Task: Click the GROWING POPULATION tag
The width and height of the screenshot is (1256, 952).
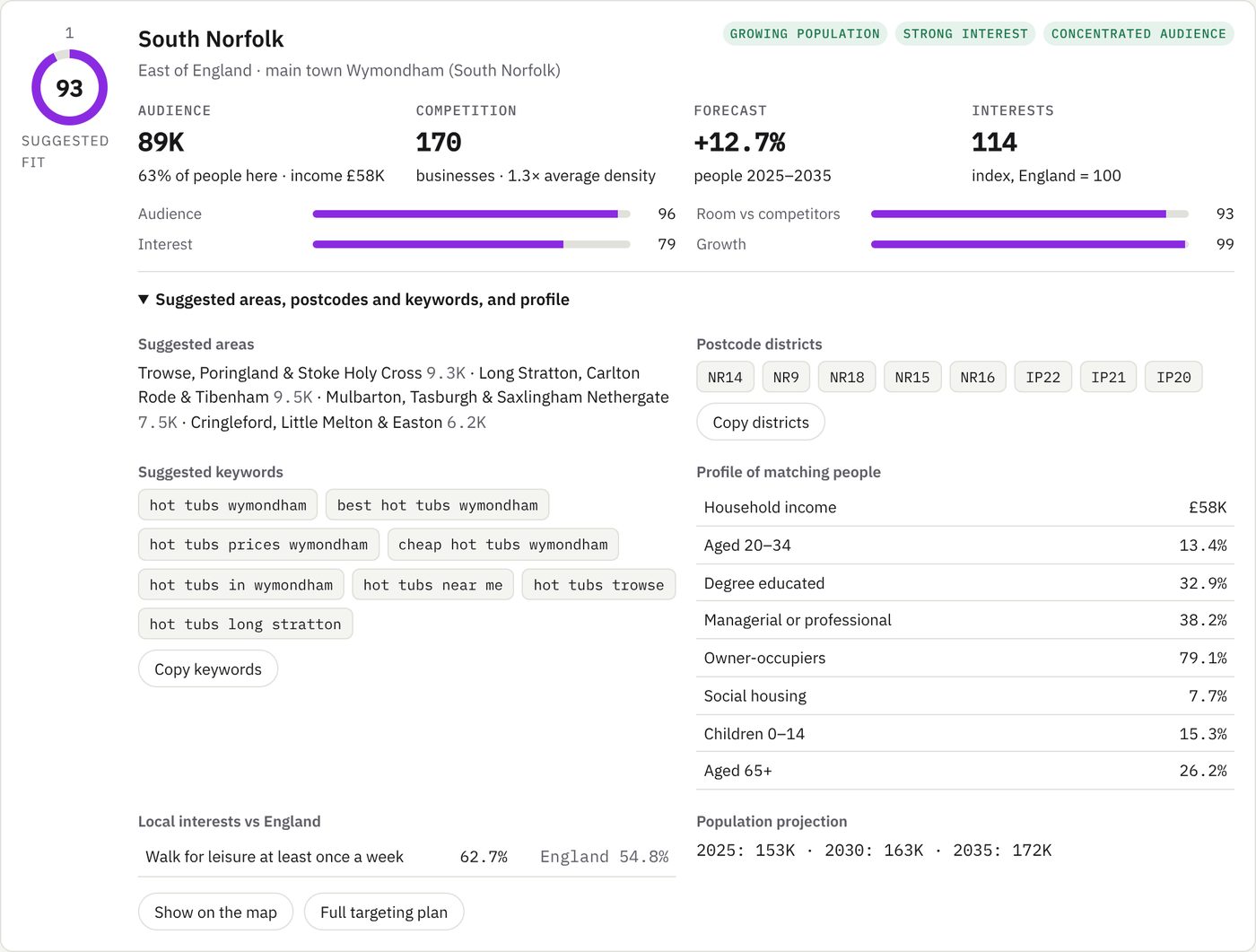Action: [x=805, y=34]
